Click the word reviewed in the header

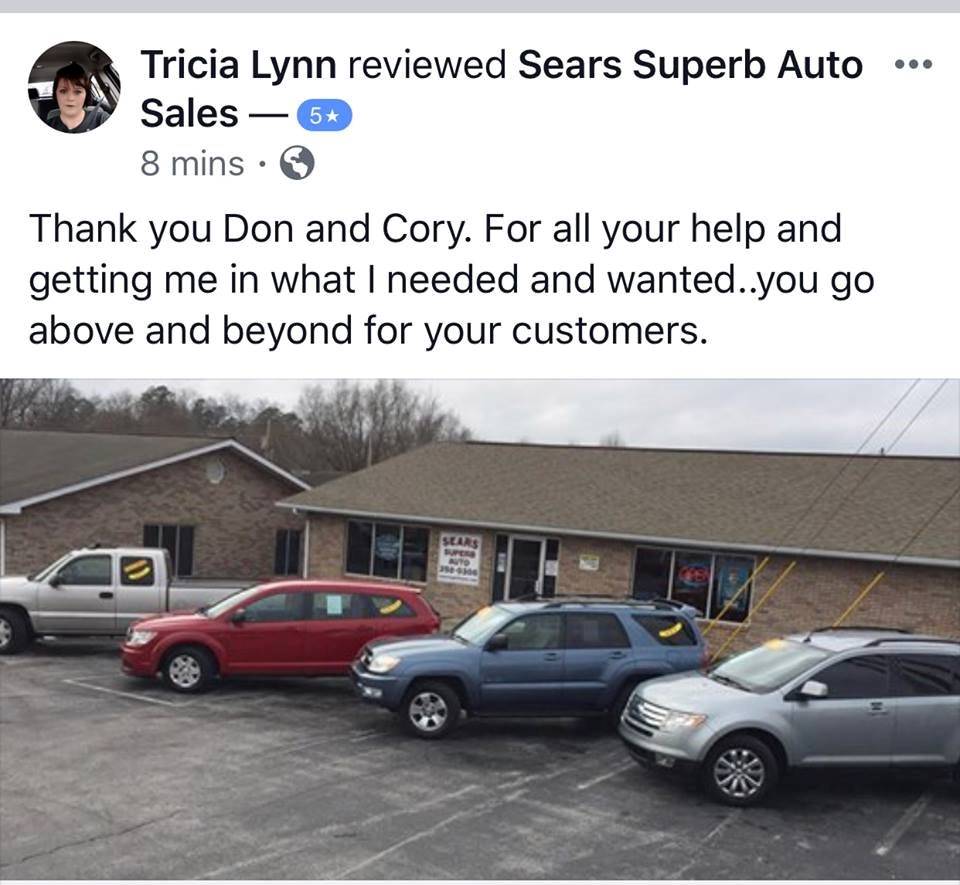427,64
